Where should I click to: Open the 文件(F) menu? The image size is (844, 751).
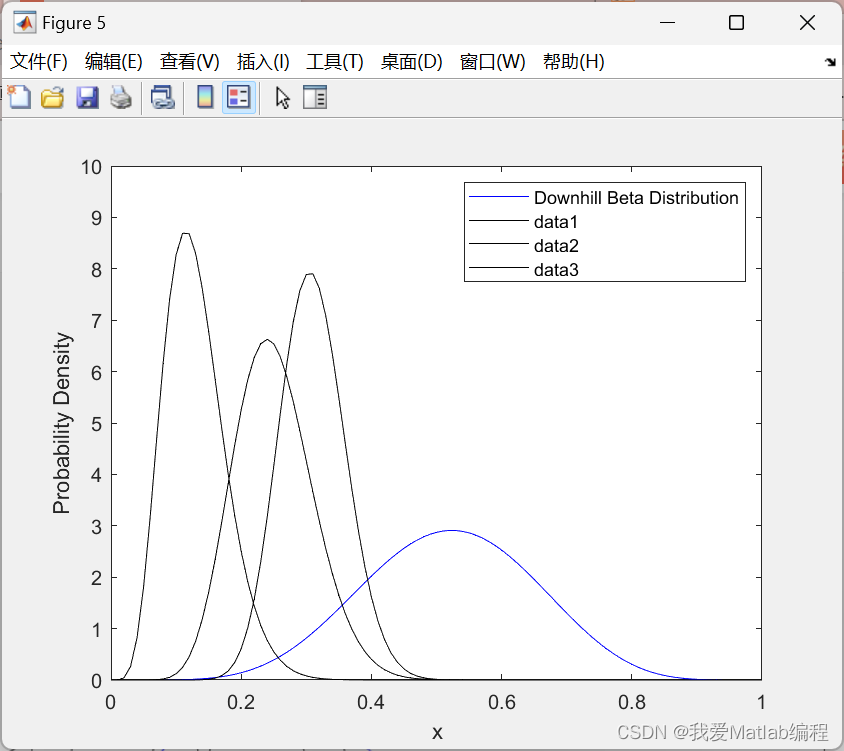point(39,62)
